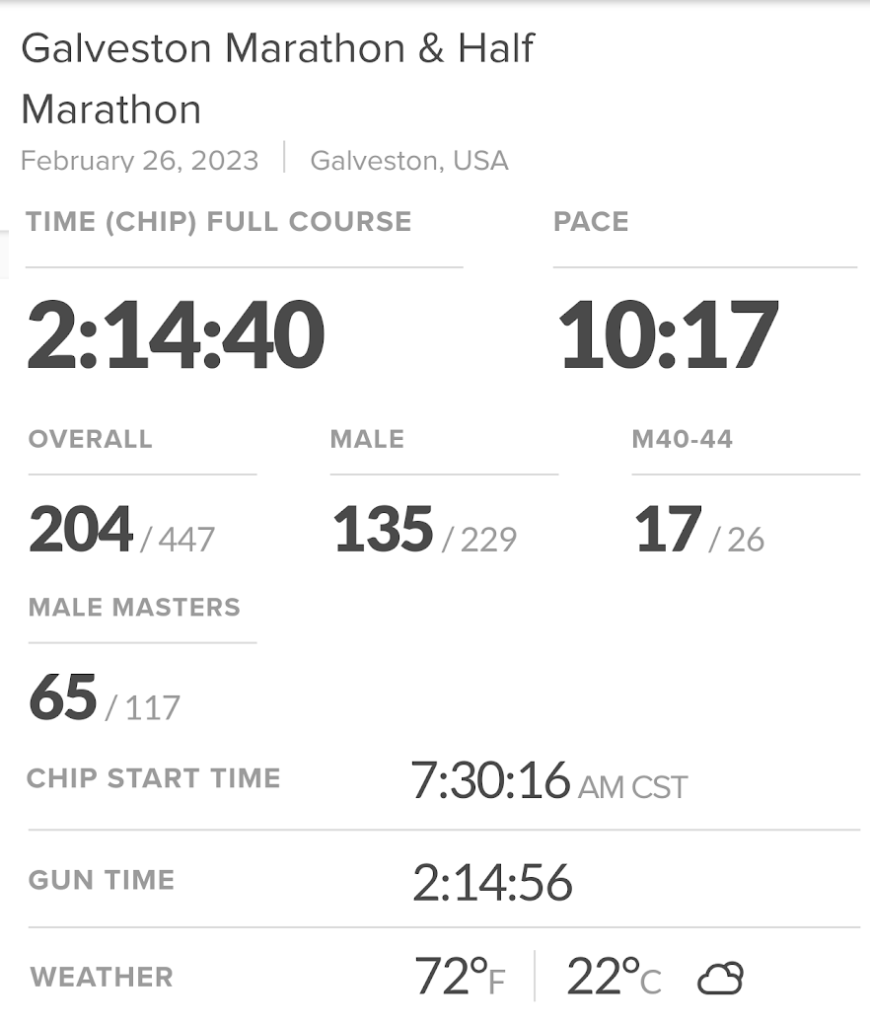Screen dimensions: 870x1023
Task: Click the MALE ranking label
Action: [x=367, y=439]
